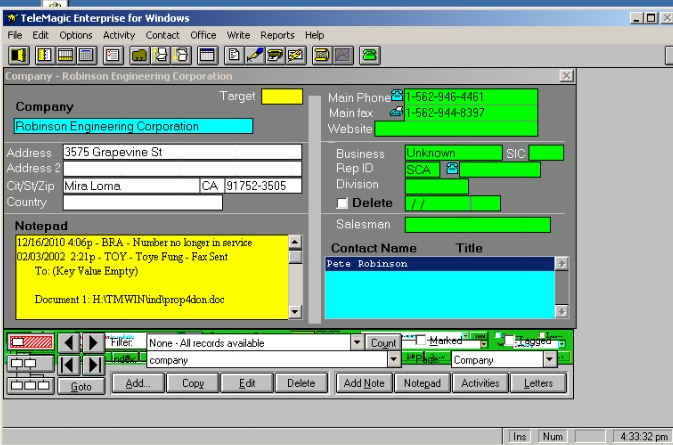Toggle the Delete checkbox
Screen dimensions: 673x445
click(x=342, y=203)
